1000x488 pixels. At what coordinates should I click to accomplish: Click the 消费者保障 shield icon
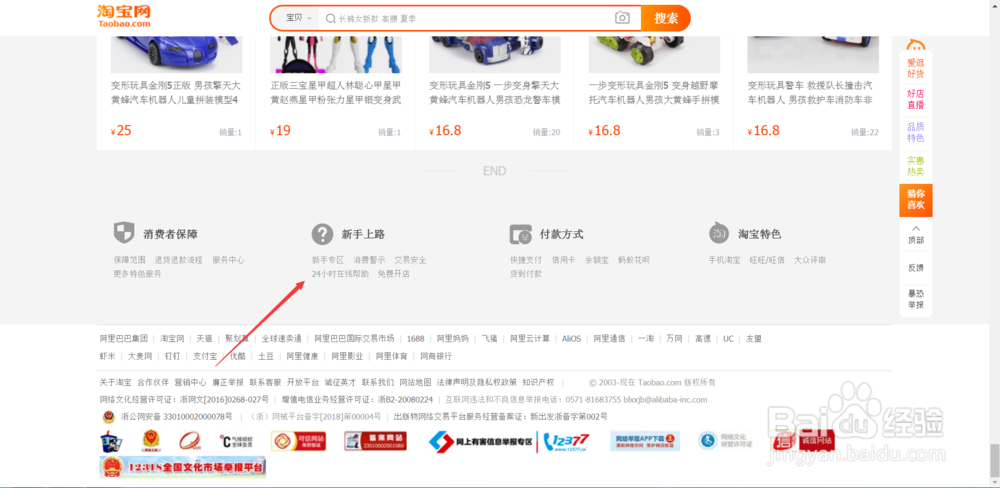(x=124, y=233)
